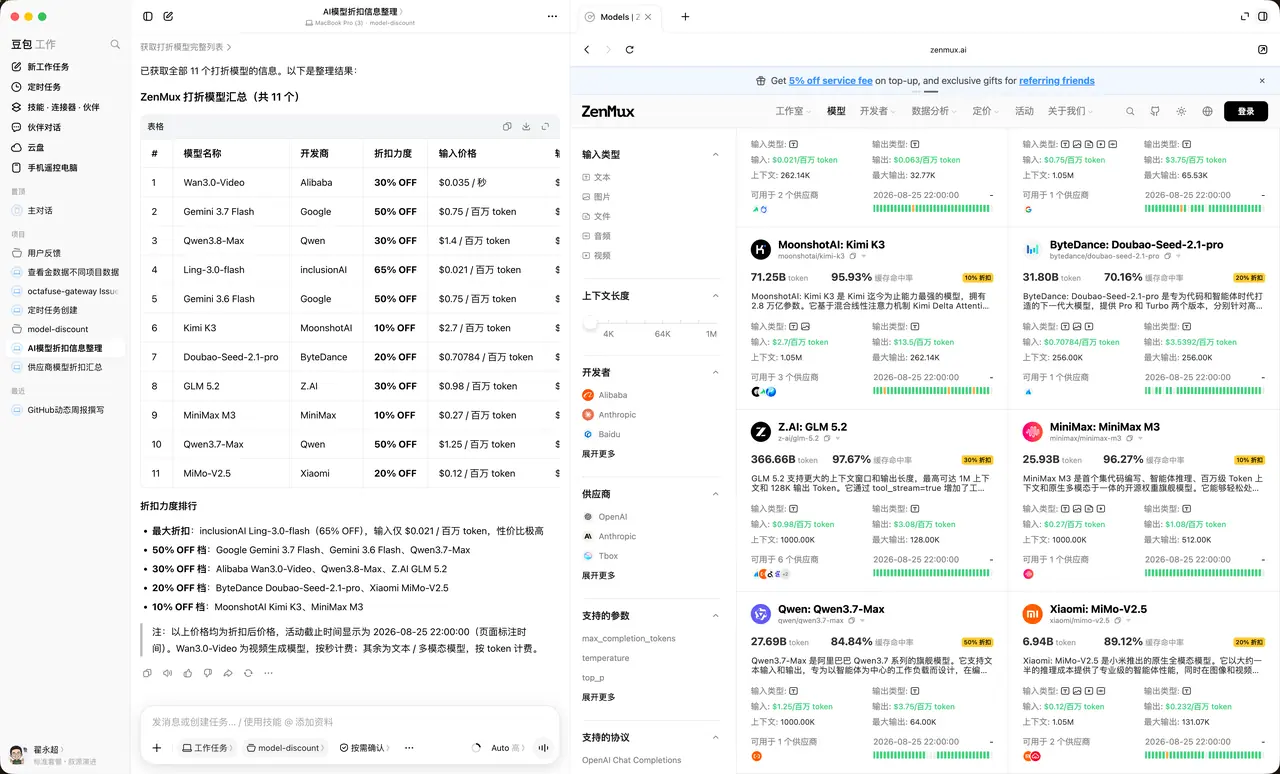The height and width of the screenshot is (774, 1280).
Task: Toggle the Doubao sidebar panel icon
Action: tap(148, 16)
